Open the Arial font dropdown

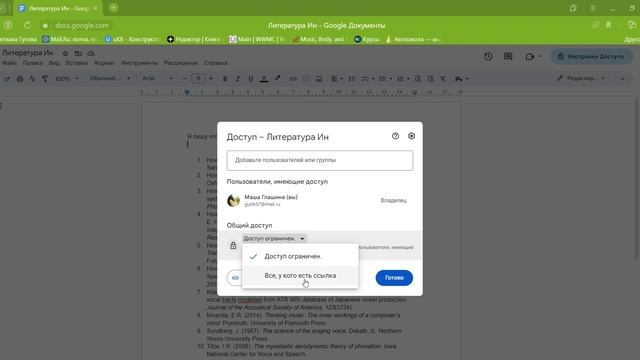tap(157, 78)
